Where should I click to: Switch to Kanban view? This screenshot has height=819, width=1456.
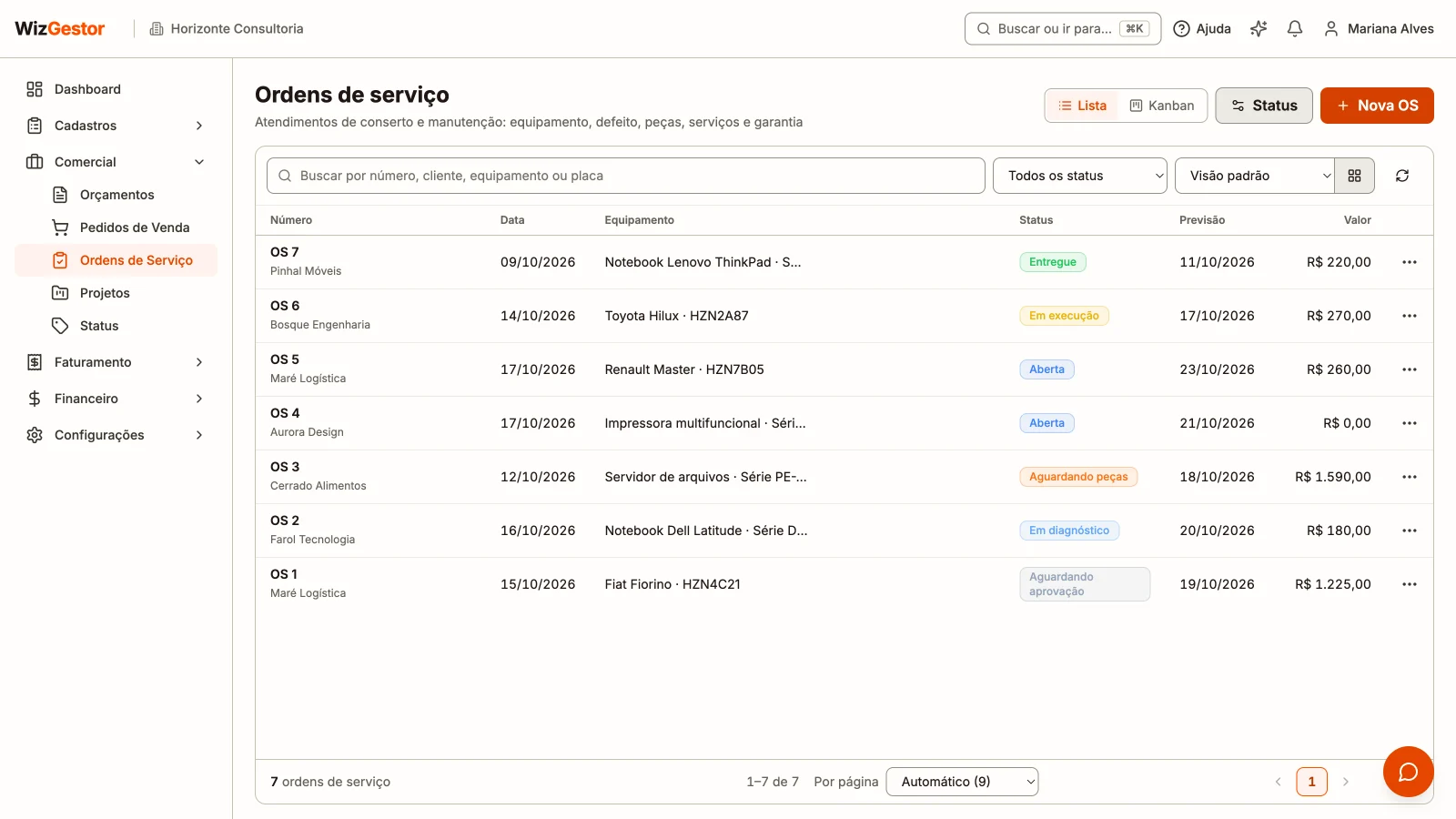click(1162, 106)
